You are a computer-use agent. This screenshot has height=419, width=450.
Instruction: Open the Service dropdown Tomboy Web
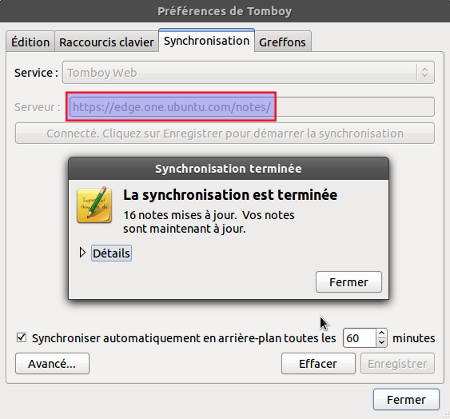point(248,72)
